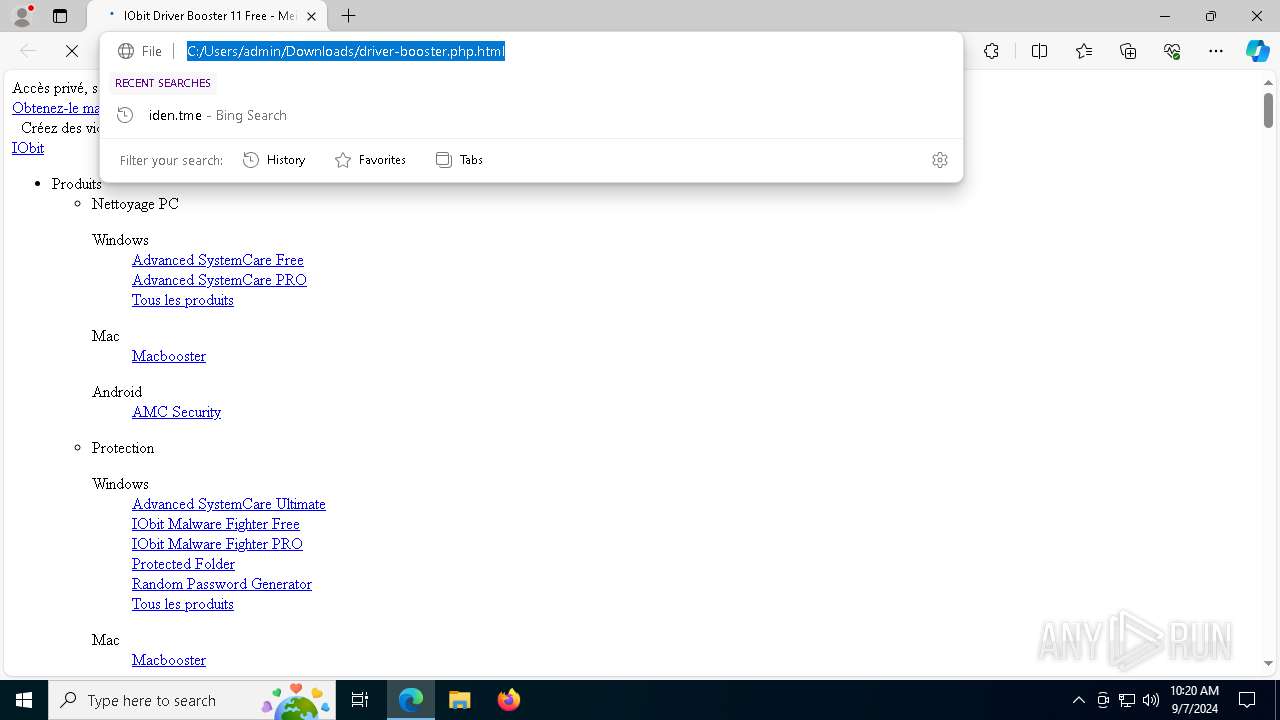This screenshot has height=720, width=1280.
Task: Click the taskbar search box
Action: [192, 700]
